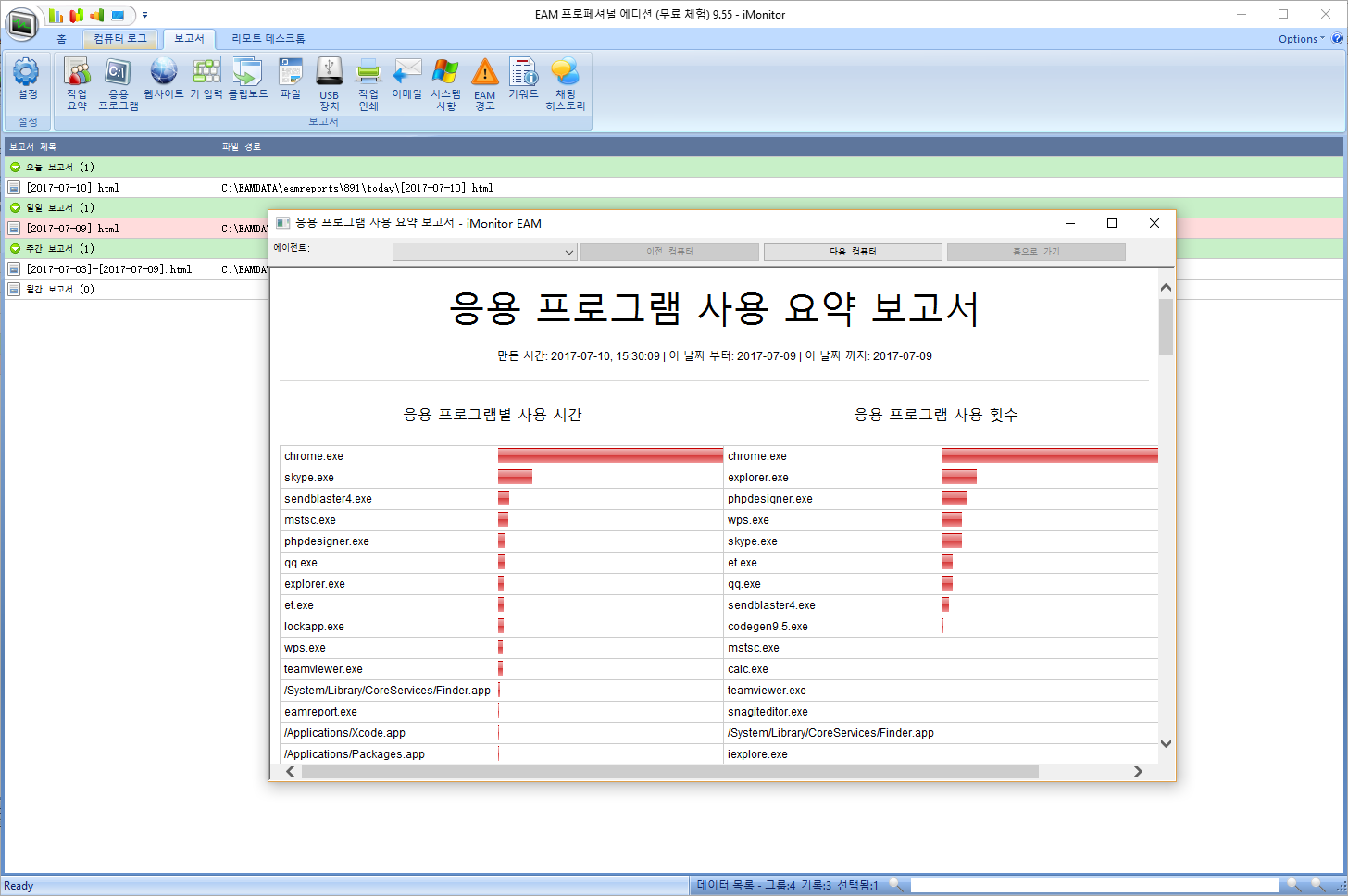Open the 응용 프로그램 report

pyautogui.click(x=119, y=83)
